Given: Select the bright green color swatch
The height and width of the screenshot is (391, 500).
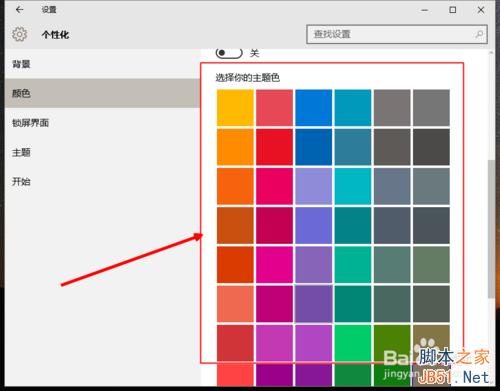Looking at the screenshot, I should (x=353, y=343).
